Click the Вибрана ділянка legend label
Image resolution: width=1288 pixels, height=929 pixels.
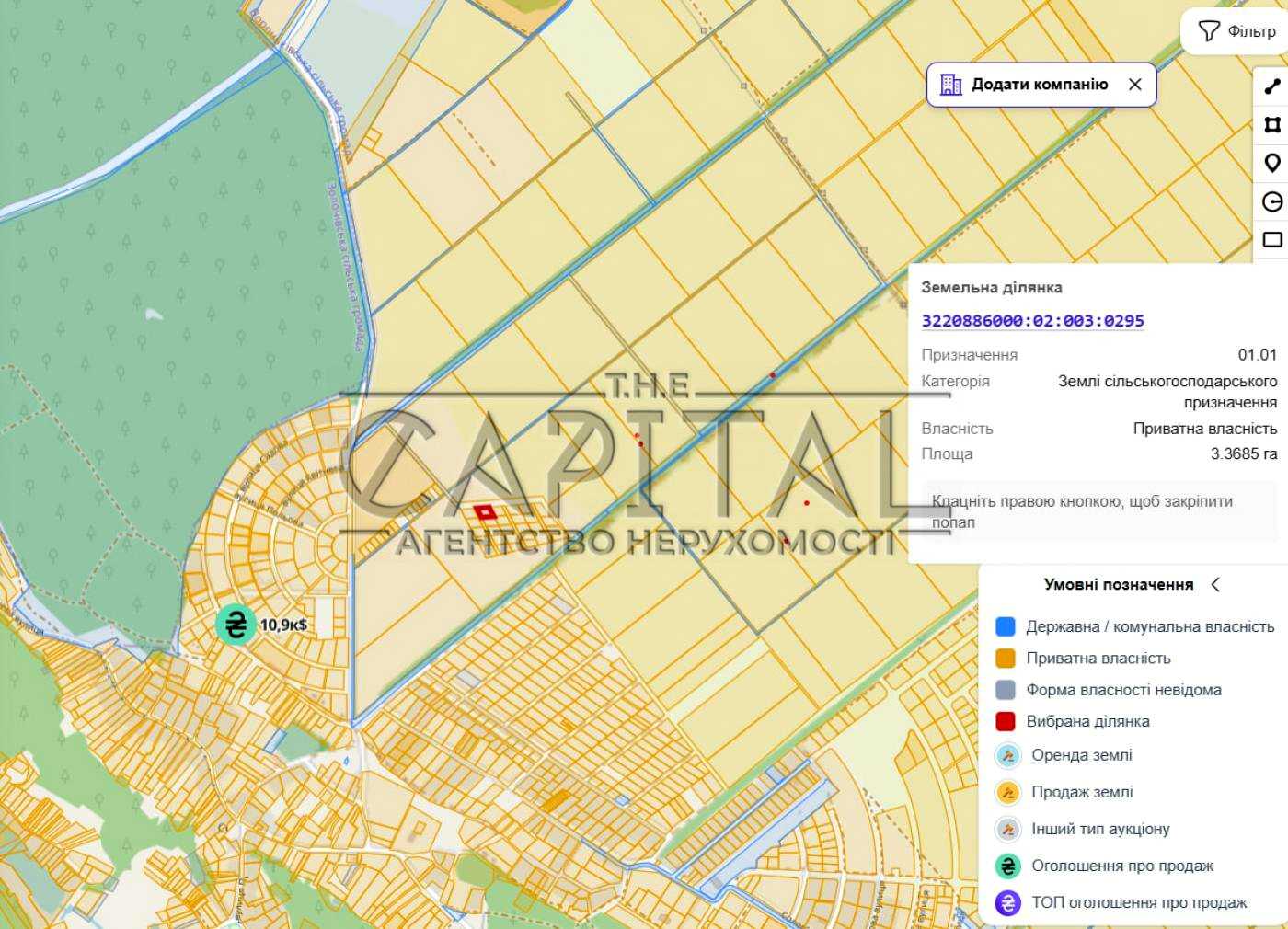tap(1088, 721)
